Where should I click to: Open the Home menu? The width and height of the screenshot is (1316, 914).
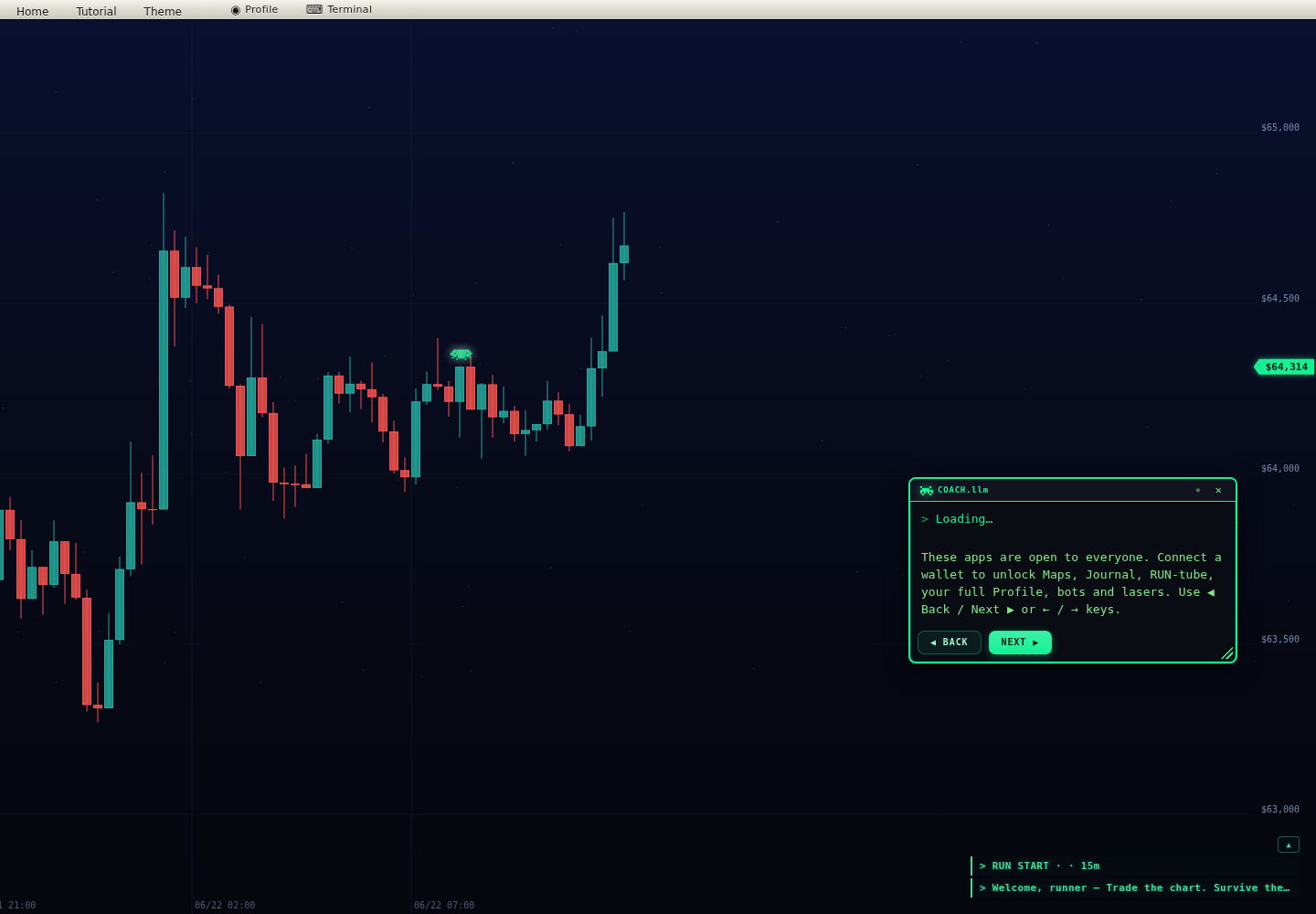click(x=33, y=11)
